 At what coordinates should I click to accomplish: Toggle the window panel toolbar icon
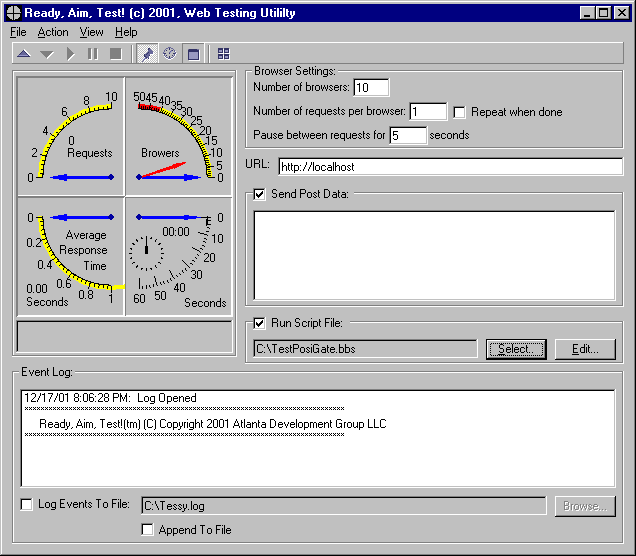click(x=193, y=54)
